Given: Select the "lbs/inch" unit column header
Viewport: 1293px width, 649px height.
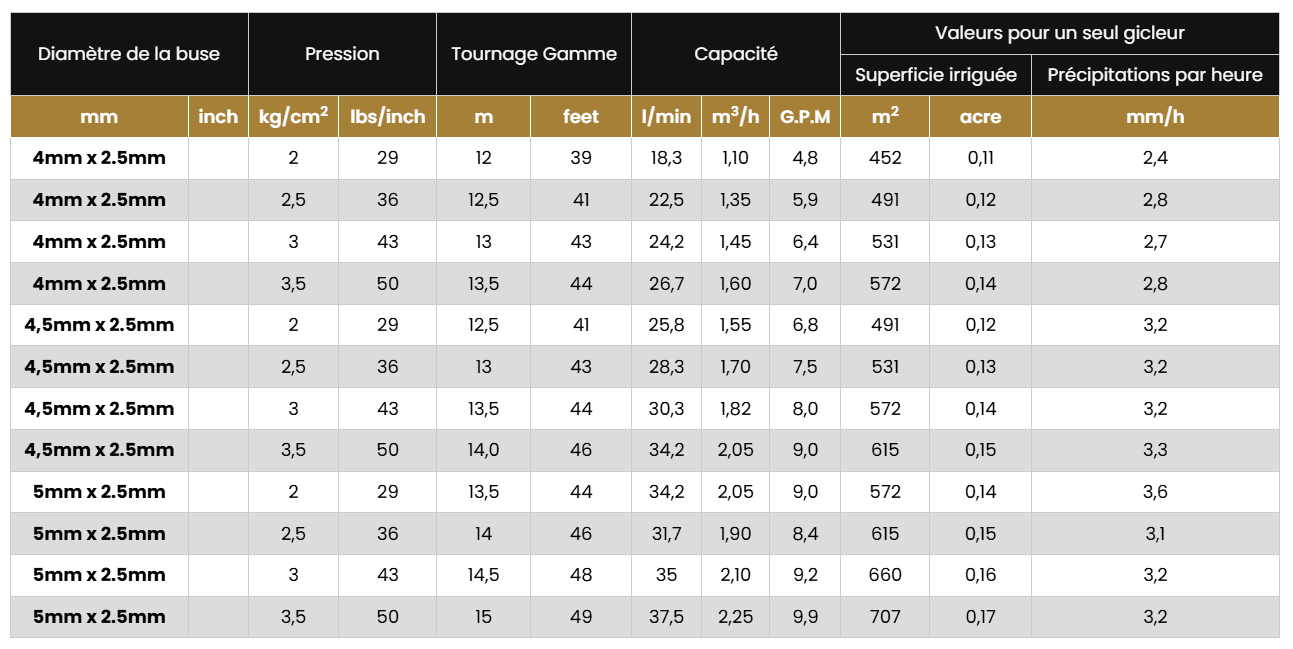Looking at the screenshot, I should (388, 117).
